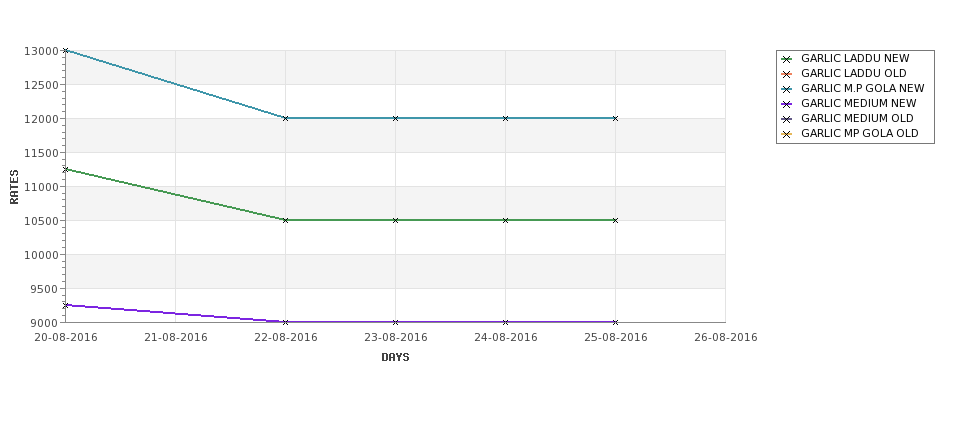Click the 9000 data point on 22-08-2016
975x429 pixels.
pos(286,322)
